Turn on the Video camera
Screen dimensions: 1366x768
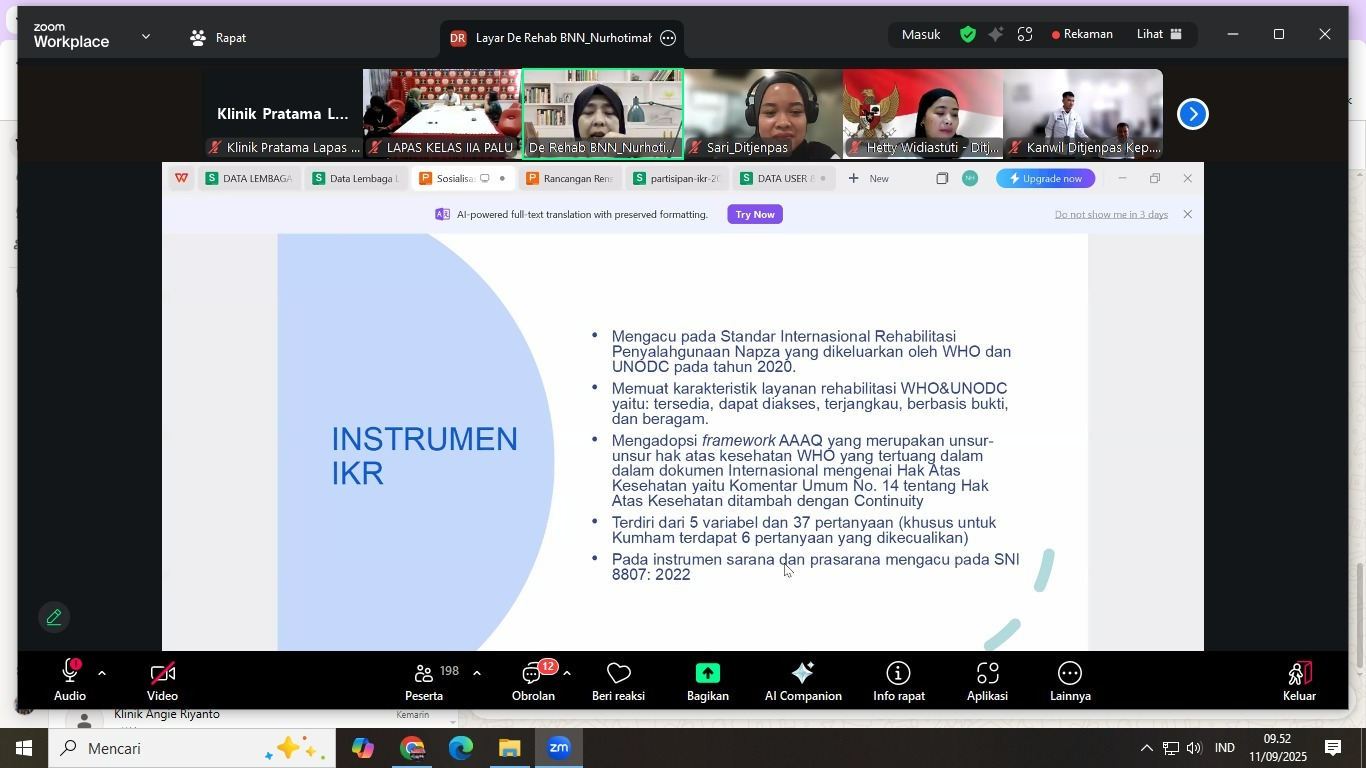tap(163, 681)
